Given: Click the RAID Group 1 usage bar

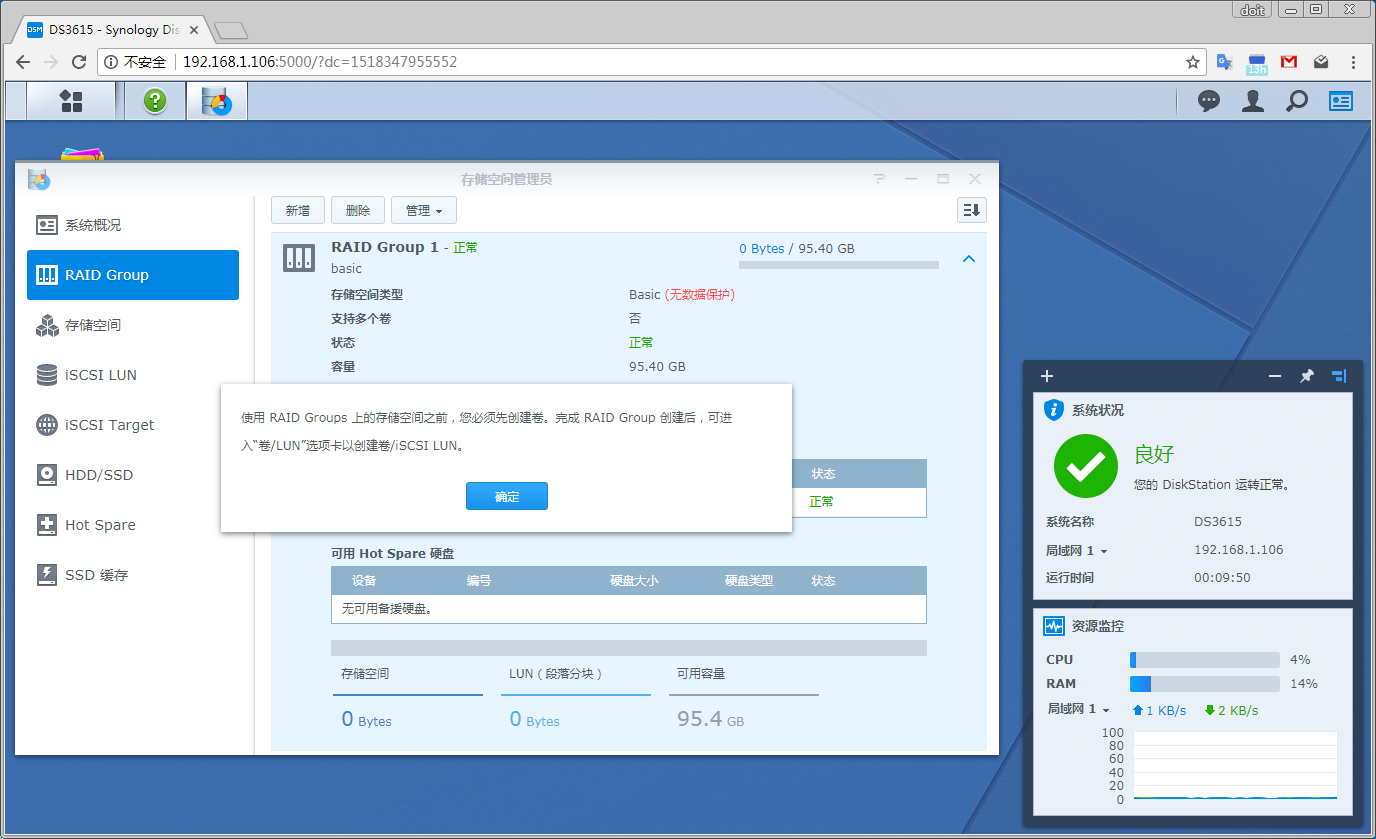Looking at the screenshot, I should (x=839, y=265).
